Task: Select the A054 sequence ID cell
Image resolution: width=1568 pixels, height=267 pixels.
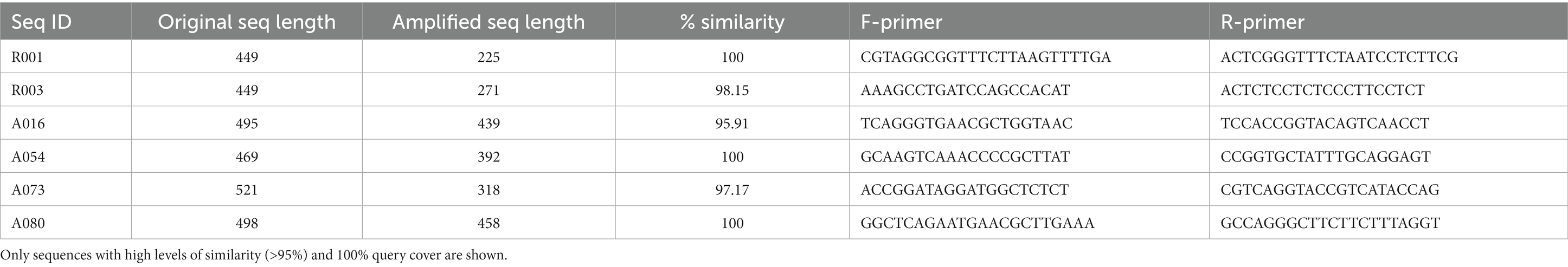Action: (66, 157)
